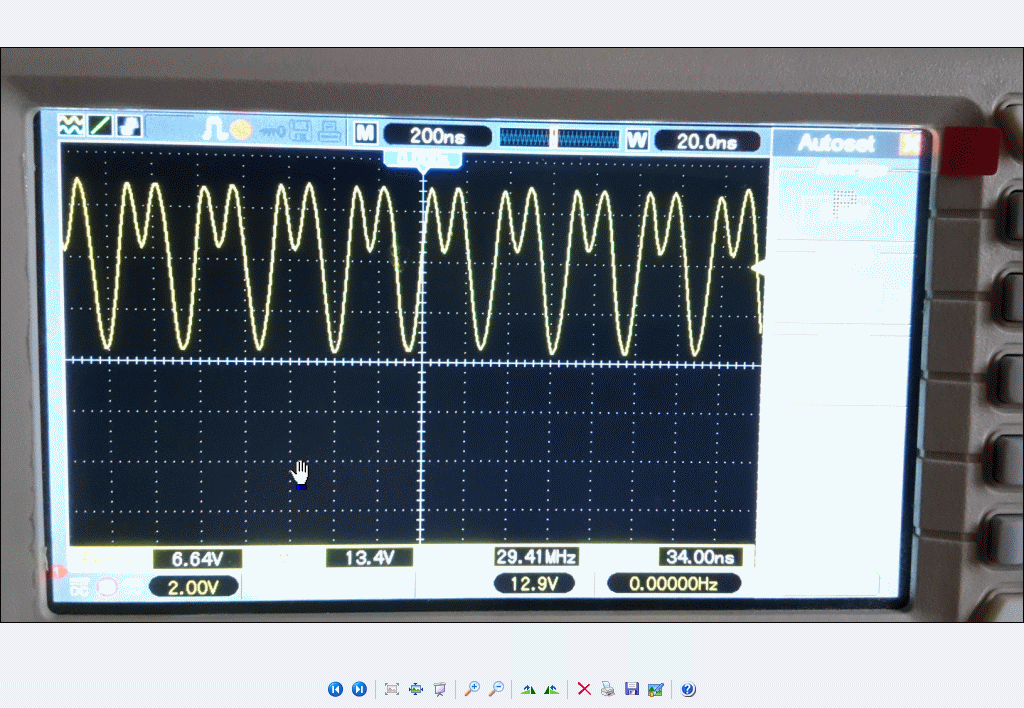This screenshot has height=708, width=1024.
Task: Click the 200ns timebase readout
Action: [x=437, y=136]
